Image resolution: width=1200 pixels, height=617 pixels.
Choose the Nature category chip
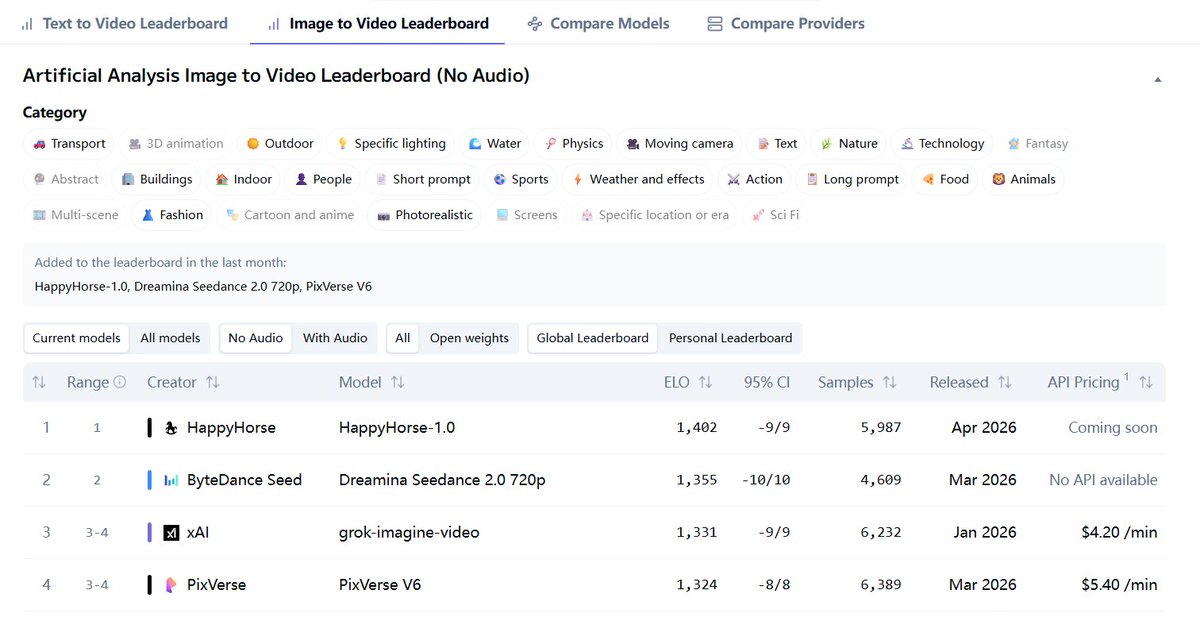[x=849, y=144]
